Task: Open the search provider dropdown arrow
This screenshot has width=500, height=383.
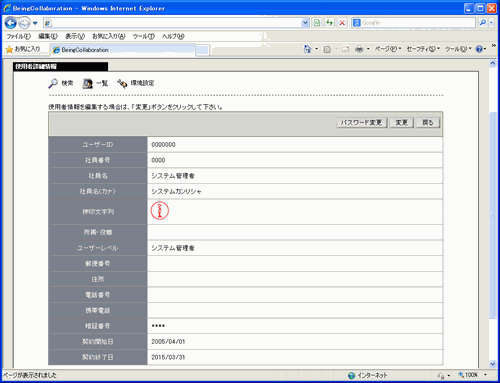Action: [491, 23]
